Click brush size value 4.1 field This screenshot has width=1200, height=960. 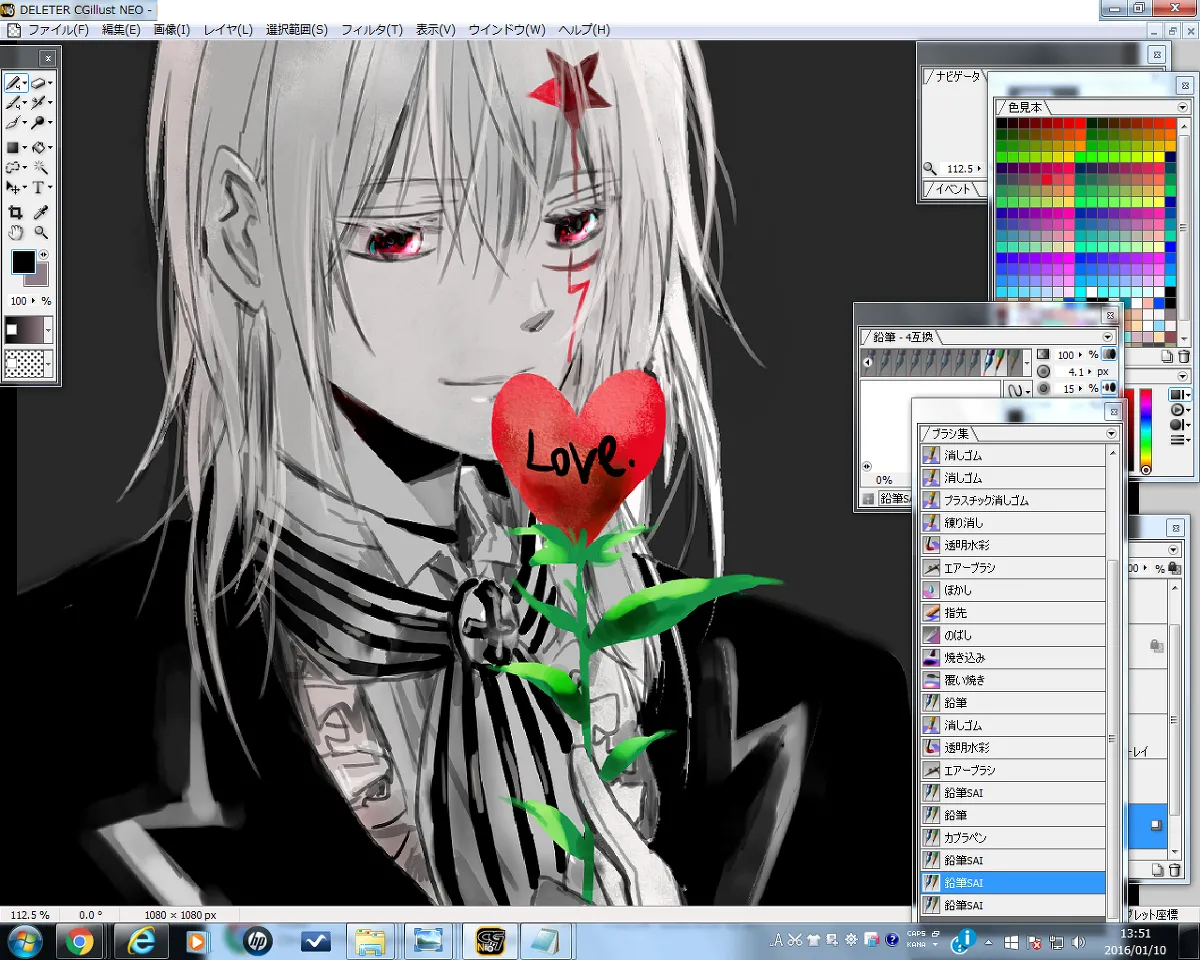pos(1075,371)
